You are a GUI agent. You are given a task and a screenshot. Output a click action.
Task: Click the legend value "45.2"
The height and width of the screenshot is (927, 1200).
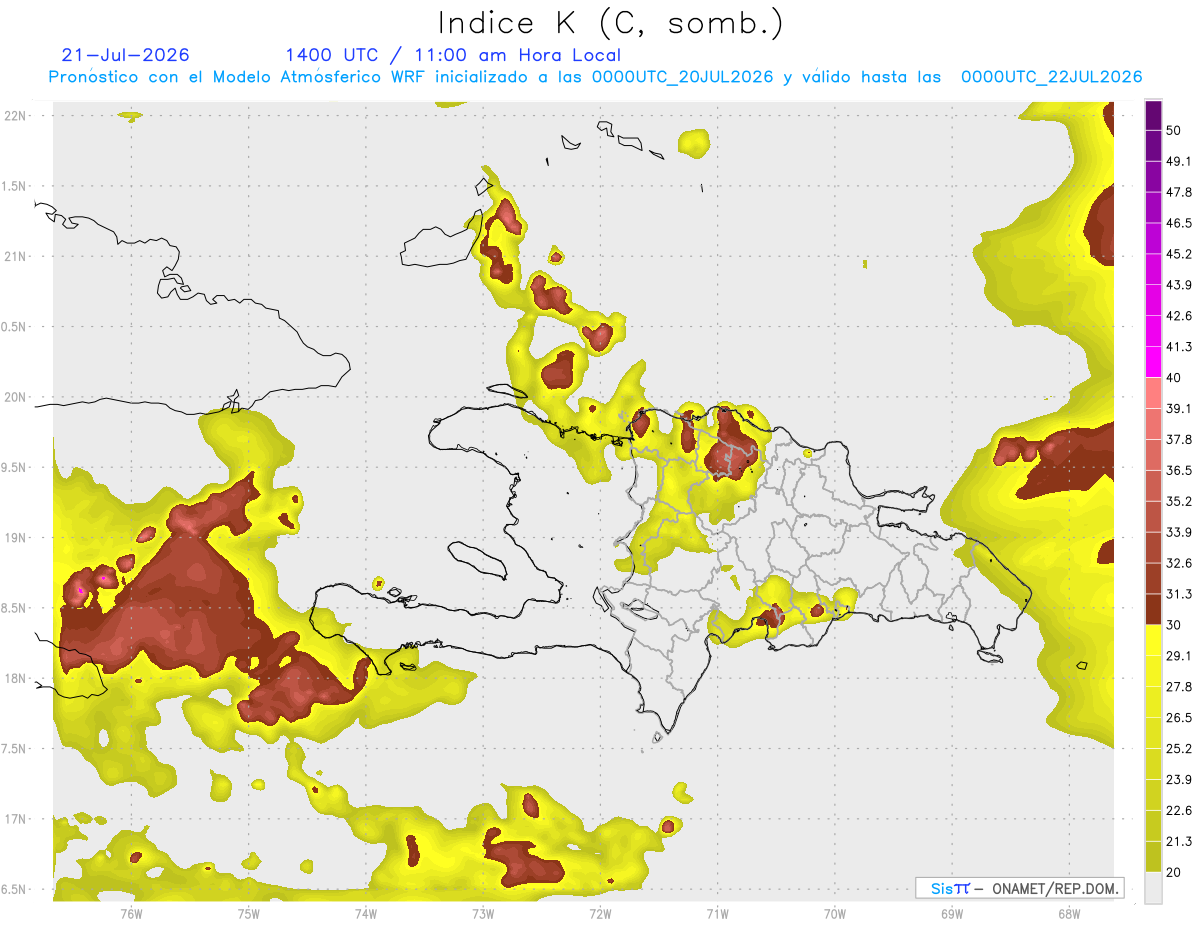[1178, 254]
